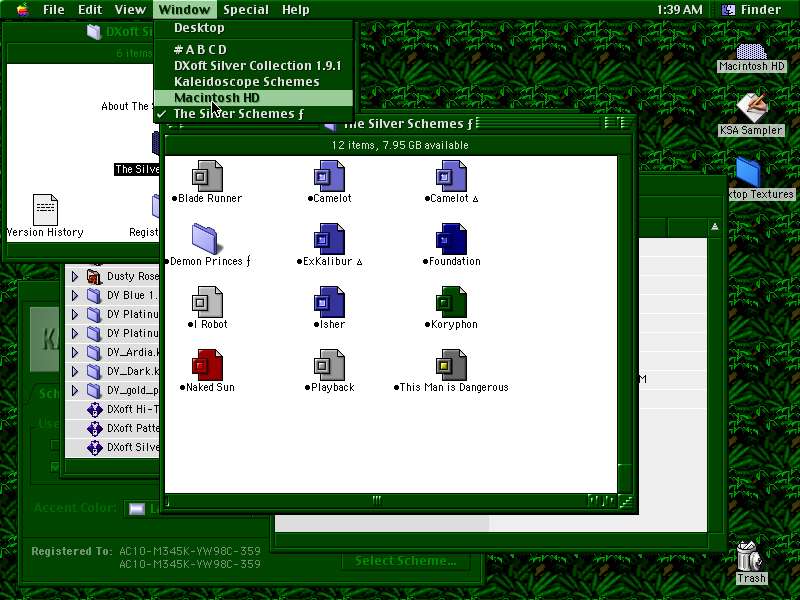Open the Apple menu icon
The image size is (800, 600).
(22, 10)
